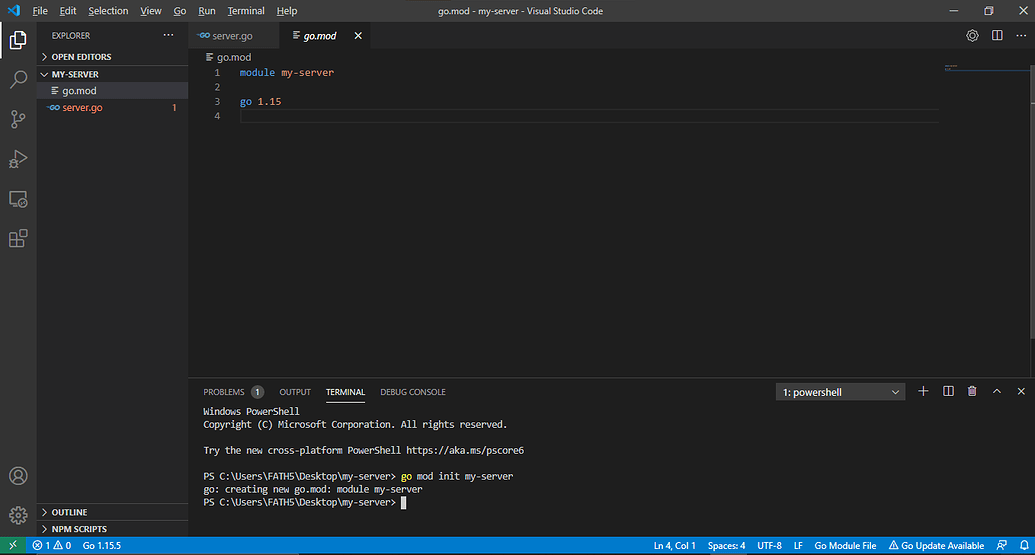Viewport: 1035px width, 555px height.
Task: Change indentation via Spaces: 4
Action: point(726,545)
